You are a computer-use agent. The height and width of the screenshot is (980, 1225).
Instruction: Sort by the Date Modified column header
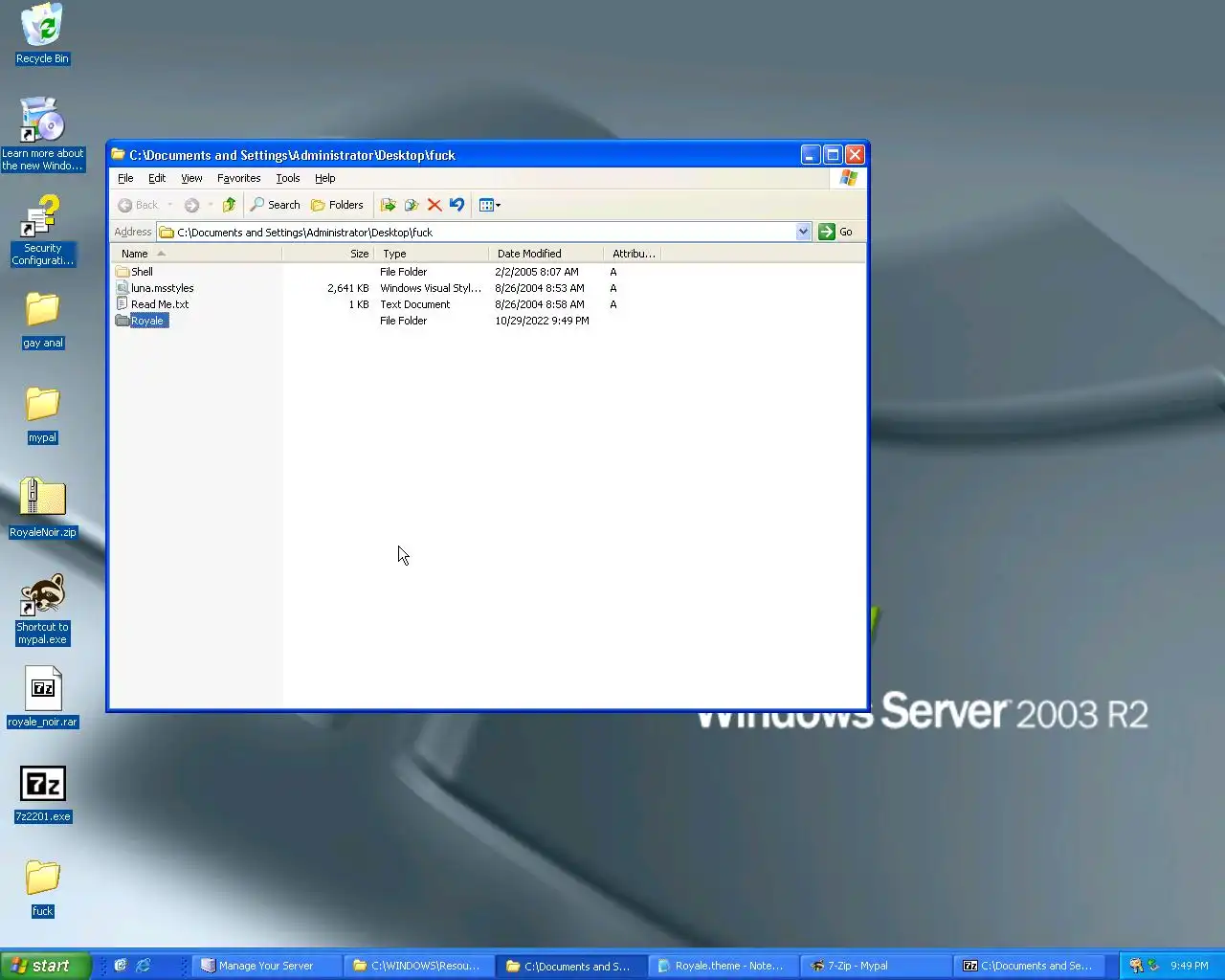click(x=546, y=254)
